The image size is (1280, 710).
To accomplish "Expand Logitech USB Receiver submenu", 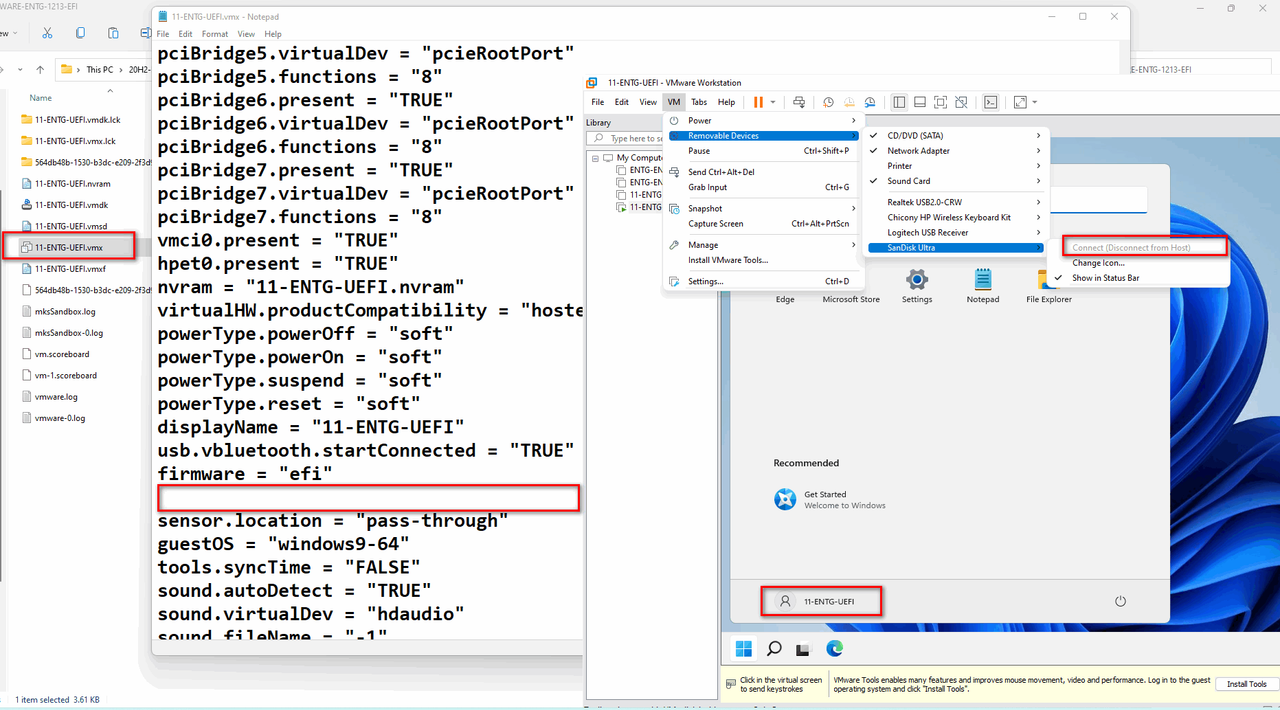I will [x=954, y=232].
